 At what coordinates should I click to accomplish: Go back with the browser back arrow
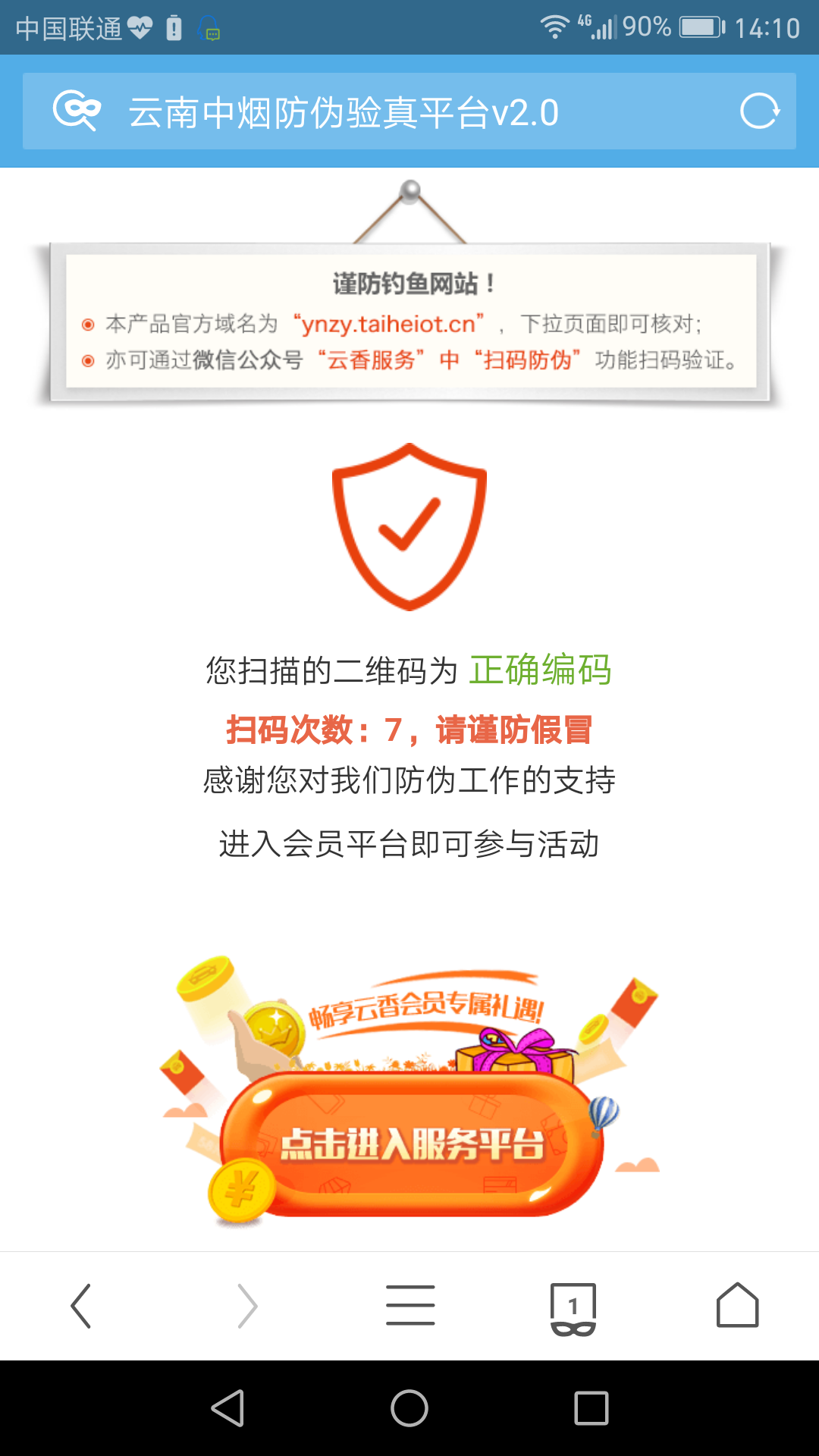(80, 1306)
